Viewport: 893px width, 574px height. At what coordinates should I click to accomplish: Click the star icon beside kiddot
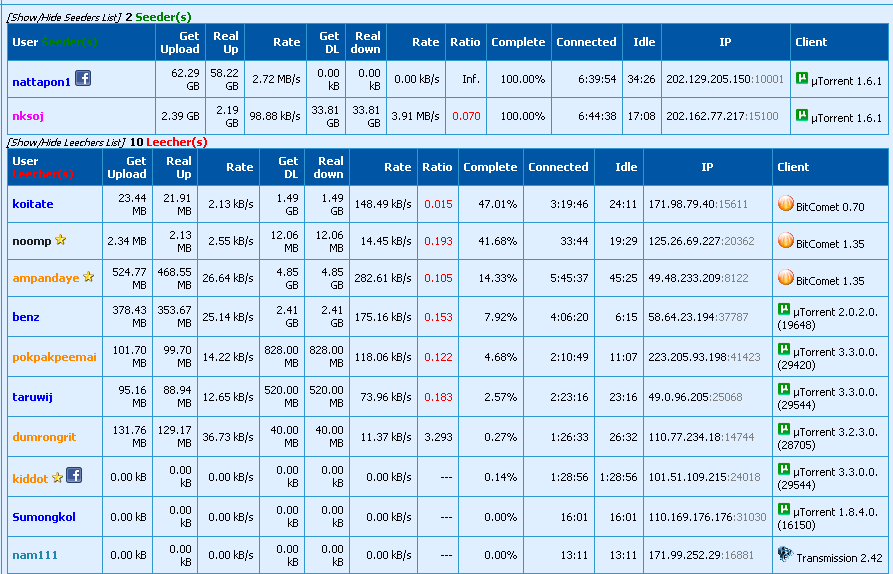click(57, 477)
